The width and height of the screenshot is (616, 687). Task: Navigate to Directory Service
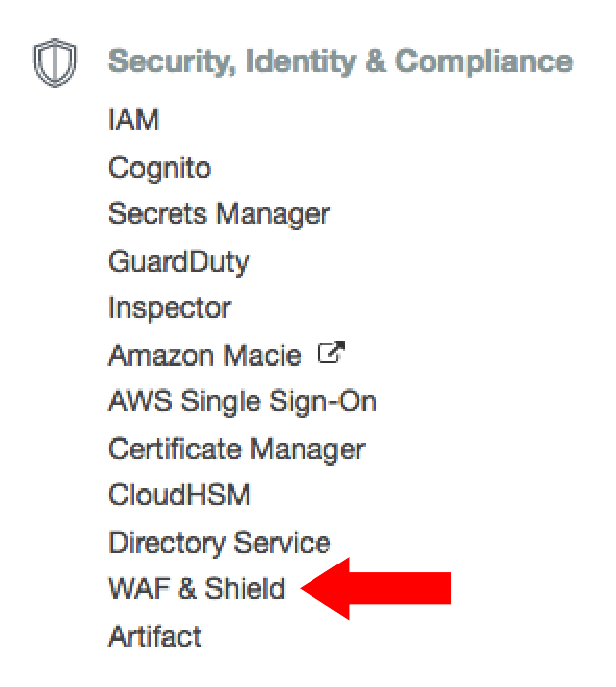click(x=219, y=543)
